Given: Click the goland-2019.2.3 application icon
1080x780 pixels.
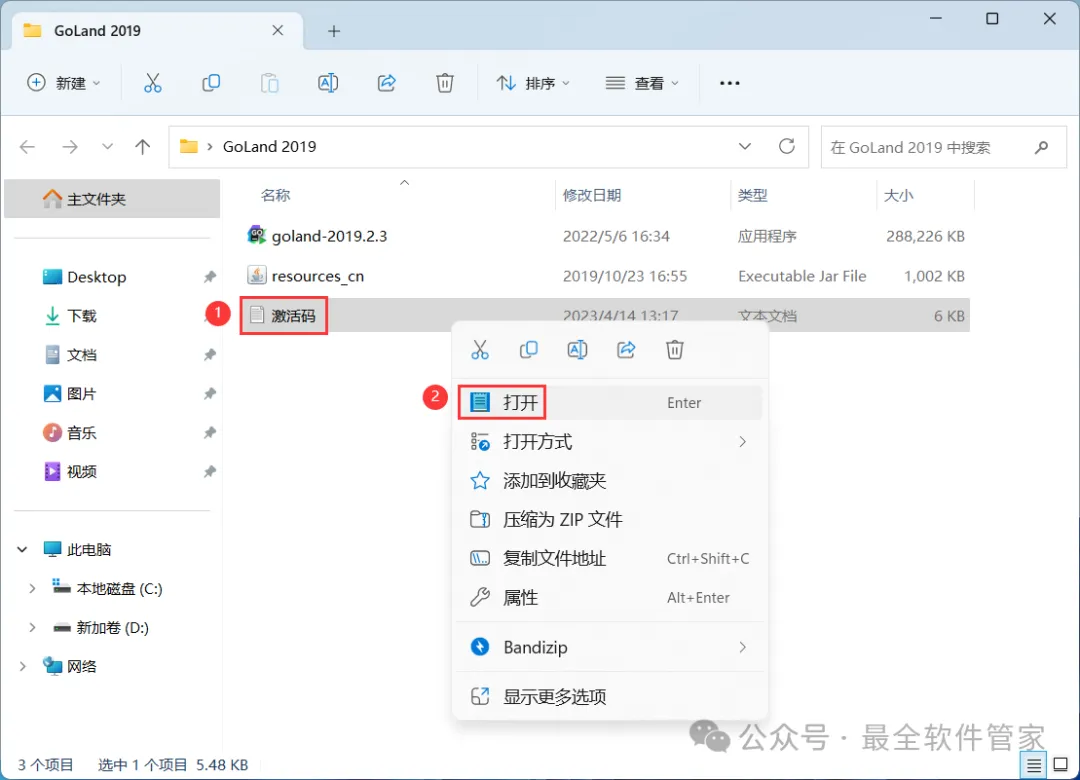Looking at the screenshot, I should (x=256, y=236).
